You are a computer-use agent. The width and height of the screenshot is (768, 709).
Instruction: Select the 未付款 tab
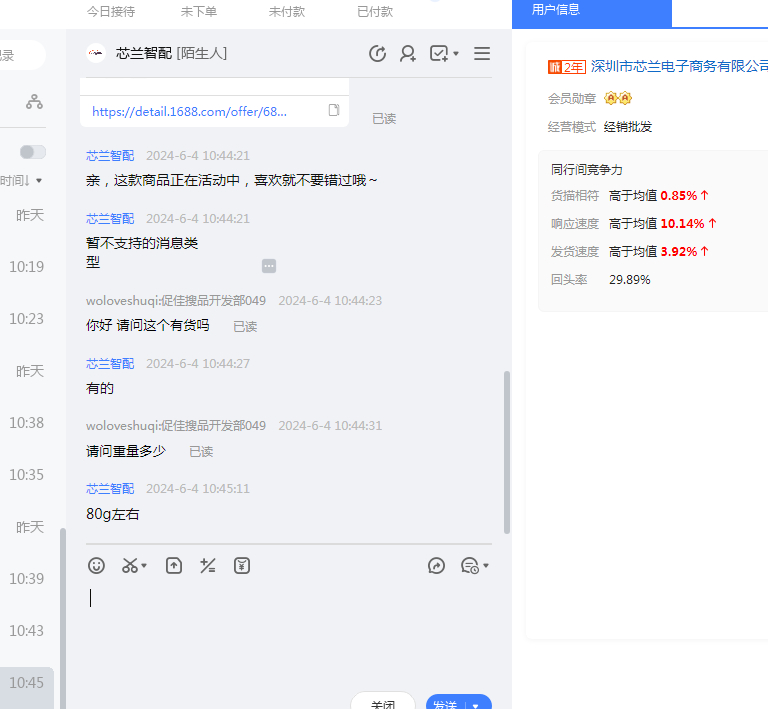click(x=289, y=12)
